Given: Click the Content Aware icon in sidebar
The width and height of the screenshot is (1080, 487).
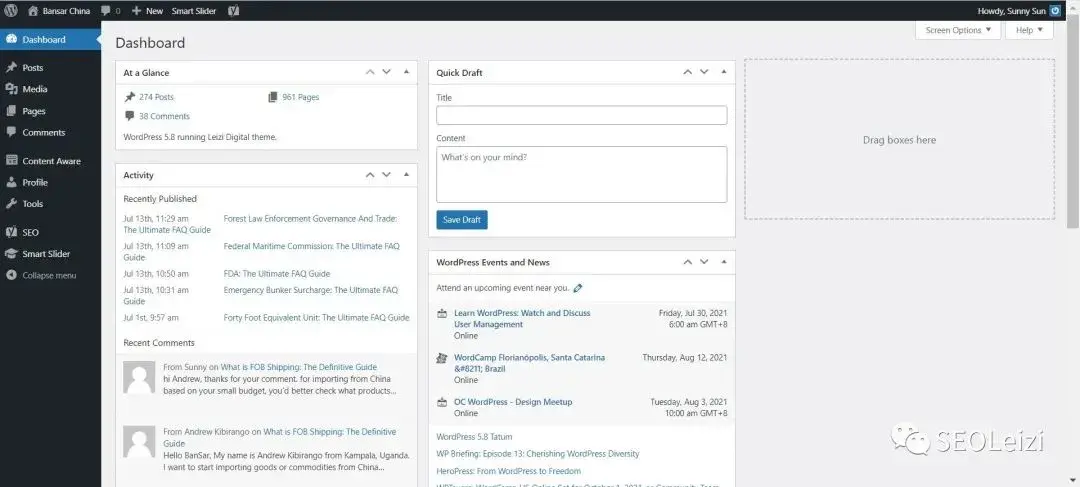Looking at the screenshot, I should pyautogui.click(x=12, y=160).
